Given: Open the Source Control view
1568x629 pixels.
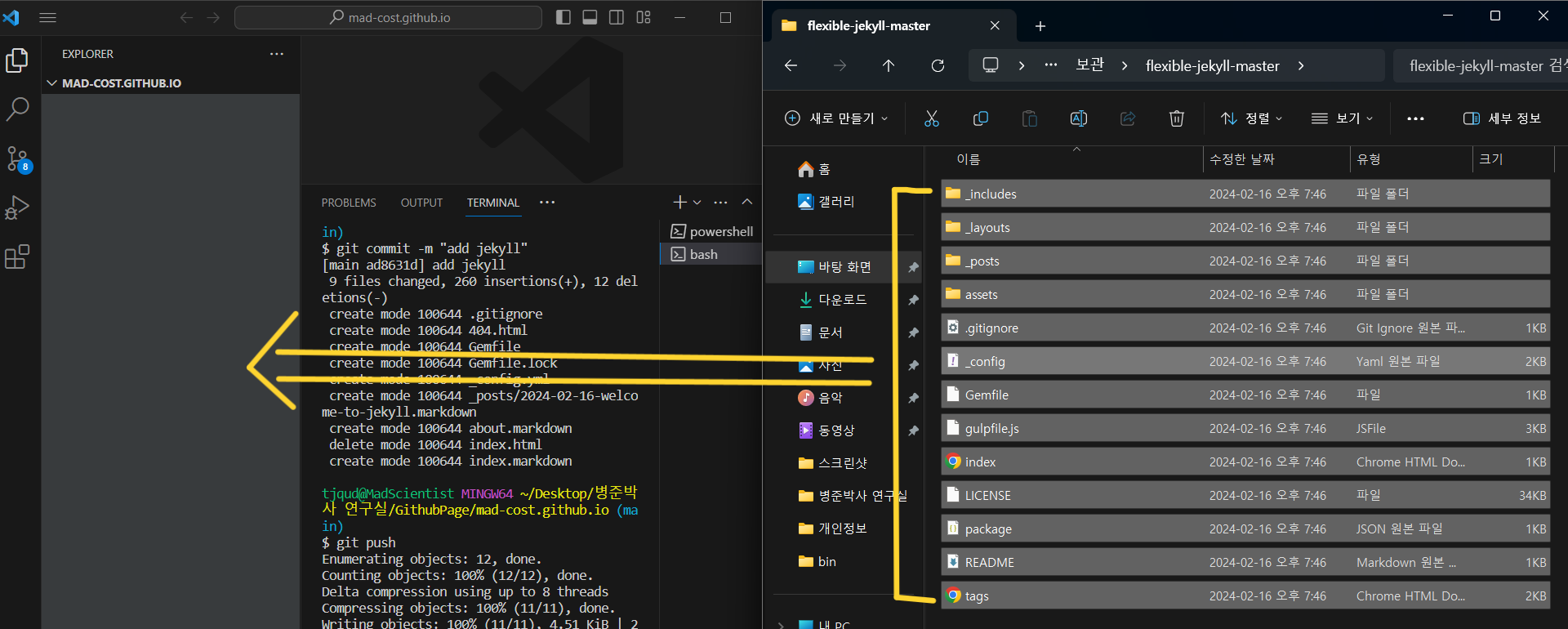Looking at the screenshot, I should (17, 158).
